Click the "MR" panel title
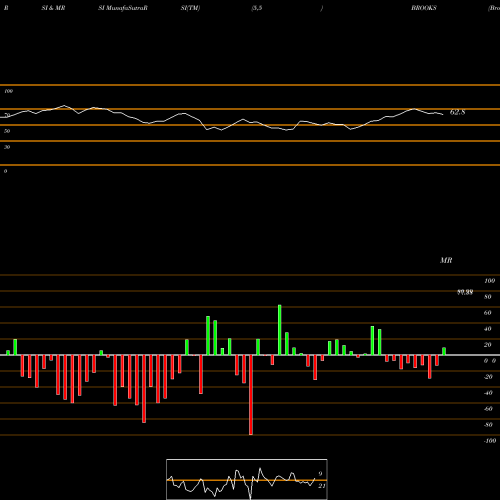This screenshot has width=500, height=500. [x=446, y=260]
